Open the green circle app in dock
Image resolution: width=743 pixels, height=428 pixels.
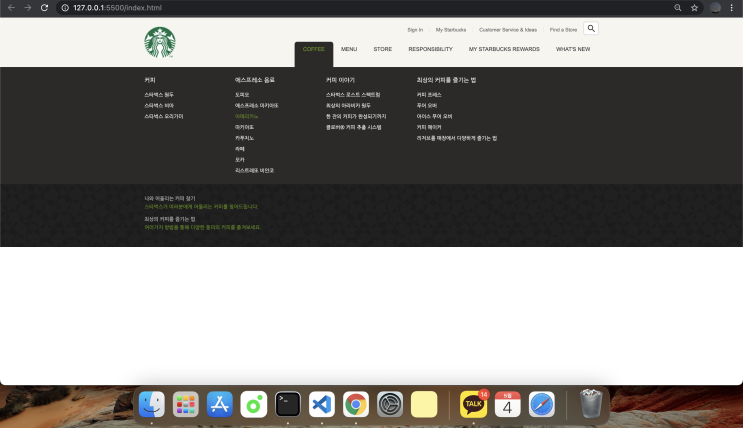click(254, 404)
